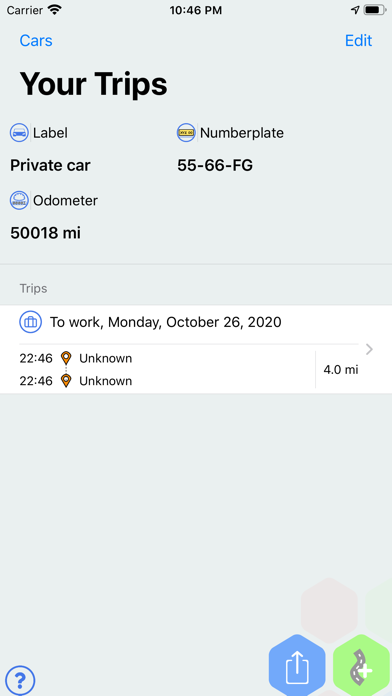Tap the 4.0 mi trip distance
The width and height of the screenshot is (392, 696).
341,370
